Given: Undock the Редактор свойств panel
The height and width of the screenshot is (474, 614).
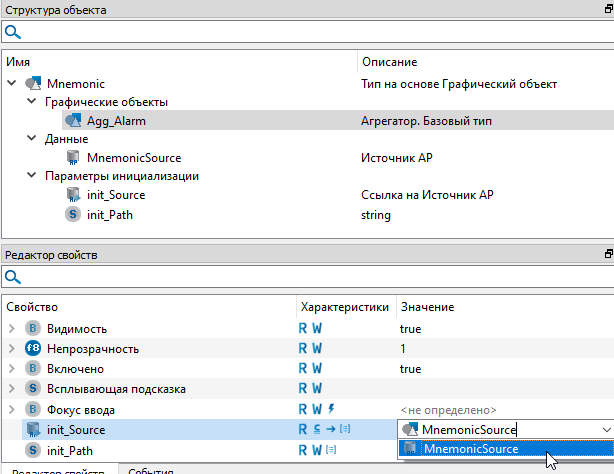Looking at the screenshot, I should tap(607, 255).
